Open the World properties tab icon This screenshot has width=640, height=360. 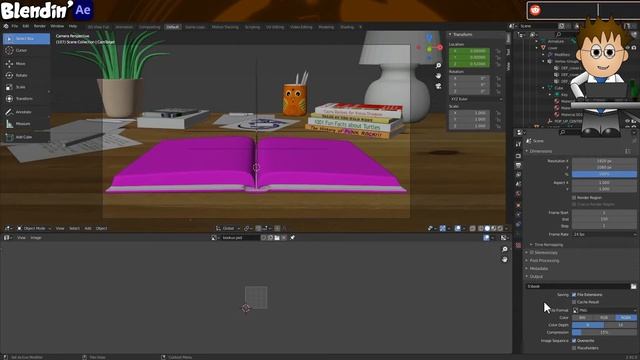tap(518, 194)
